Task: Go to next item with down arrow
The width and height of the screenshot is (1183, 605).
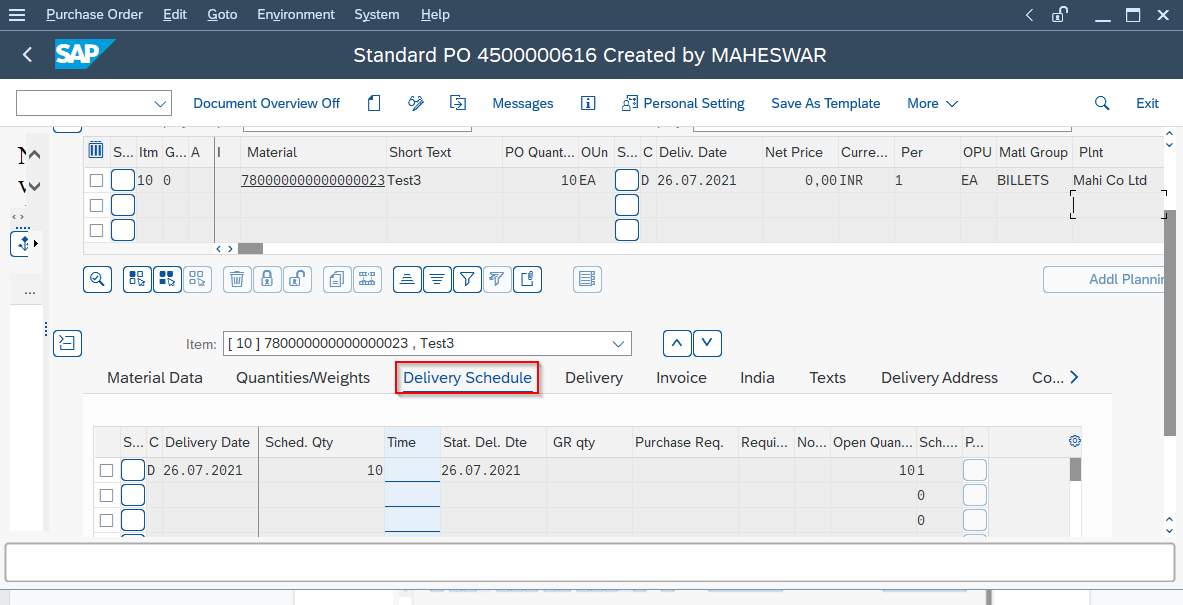Action: point(708,343)
